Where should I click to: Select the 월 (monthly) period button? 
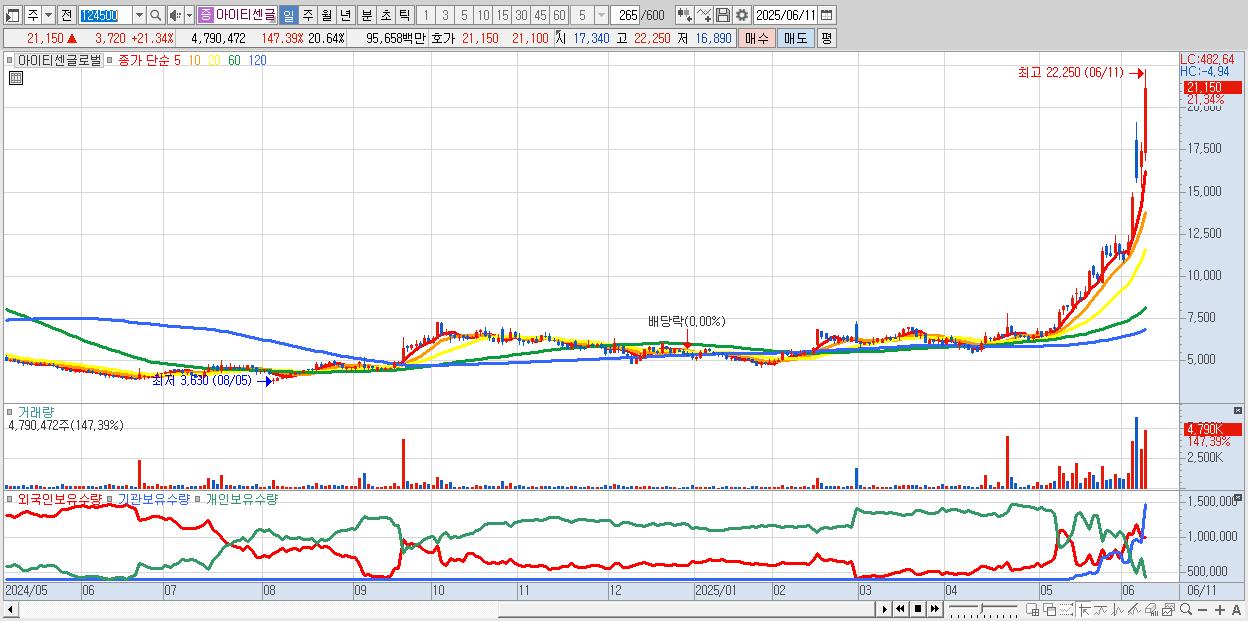(x=326, y=15)
